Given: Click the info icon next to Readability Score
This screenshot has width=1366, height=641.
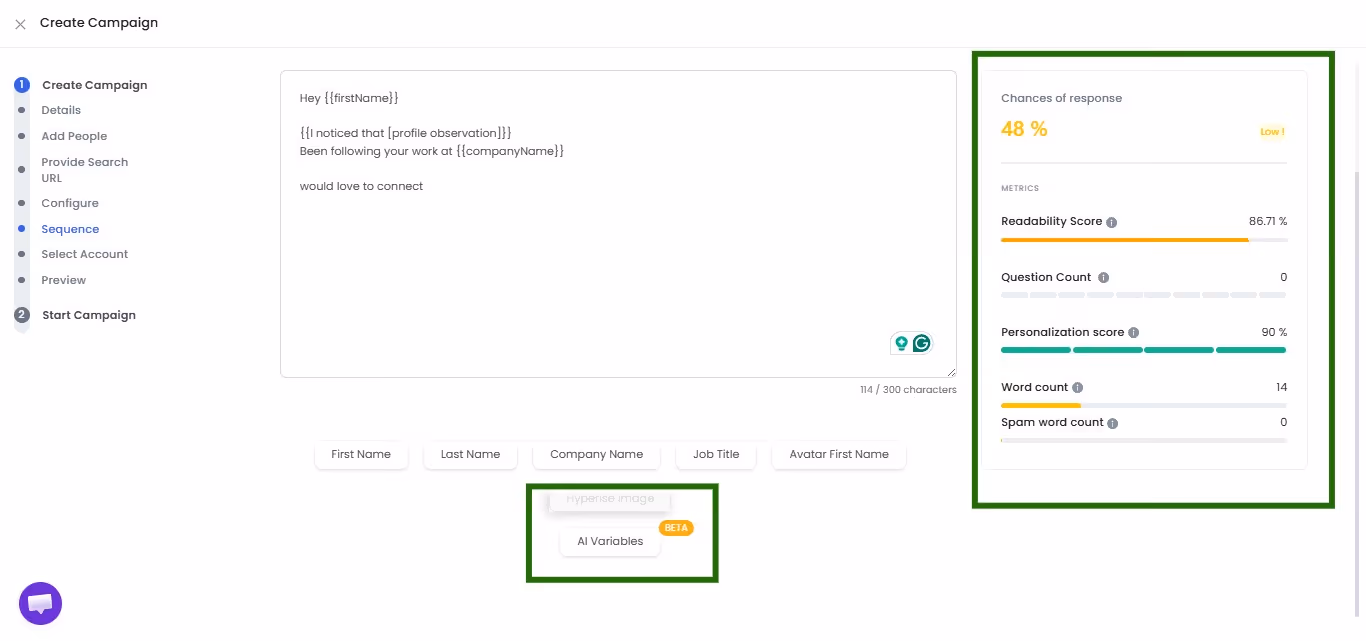Looking at the screenshot, I should 1112,222.
